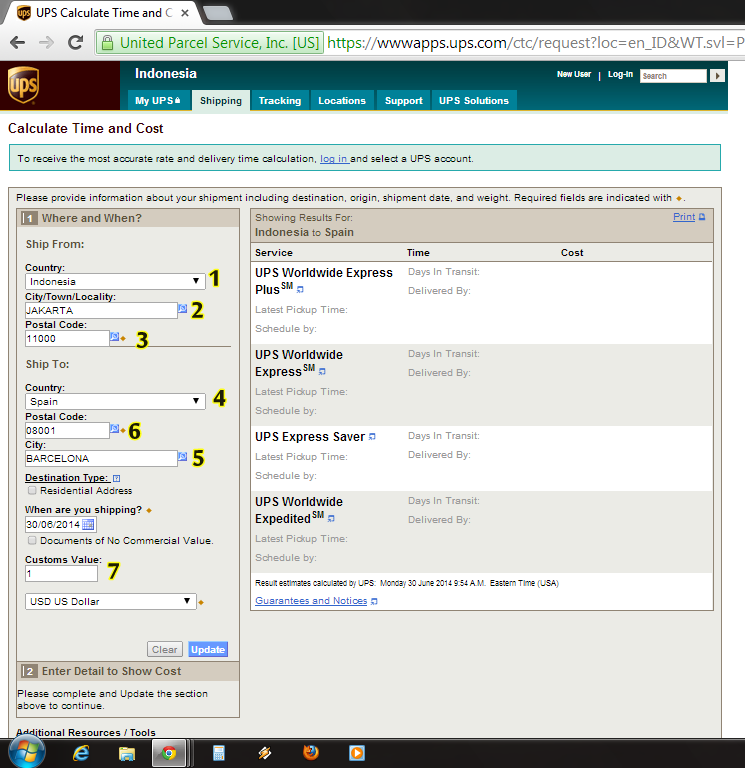This screenshot has height=768, width=745.
Task: Click icon beside Guarantees and Notices
Action: [374, 601]
